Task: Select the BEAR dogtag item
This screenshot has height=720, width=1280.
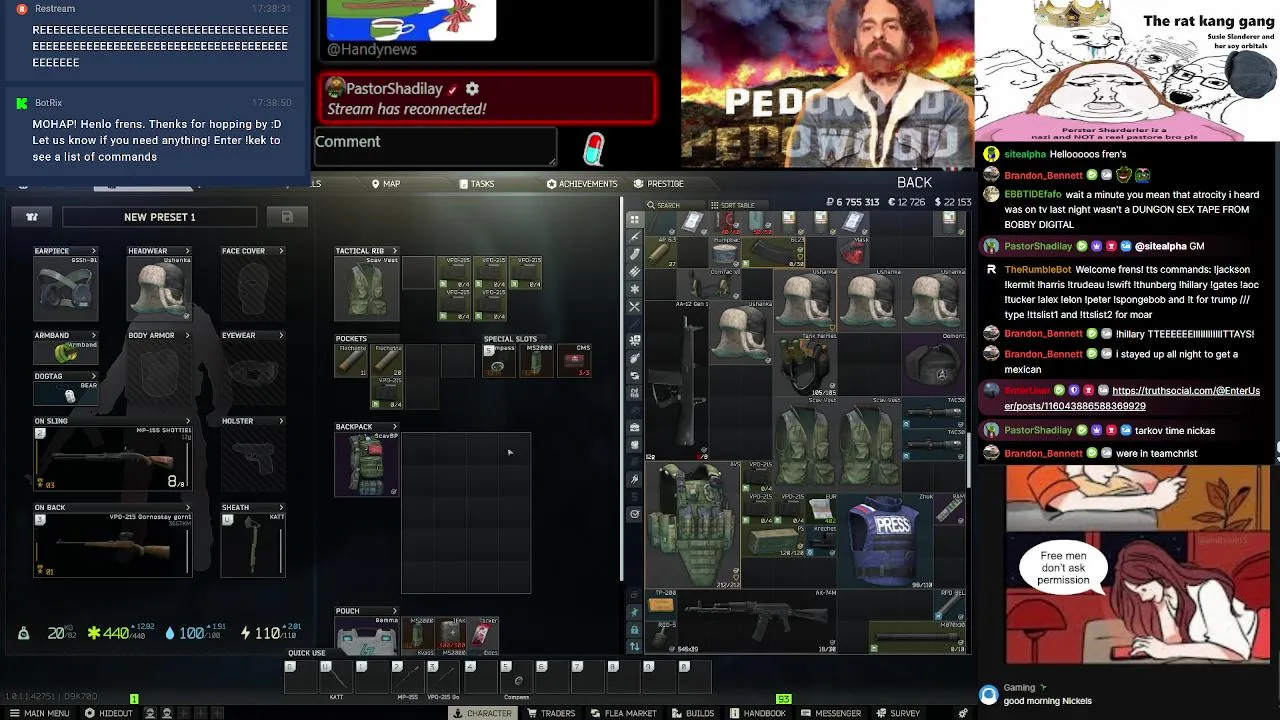Action: pyautogui.click(x=65, y=395)
